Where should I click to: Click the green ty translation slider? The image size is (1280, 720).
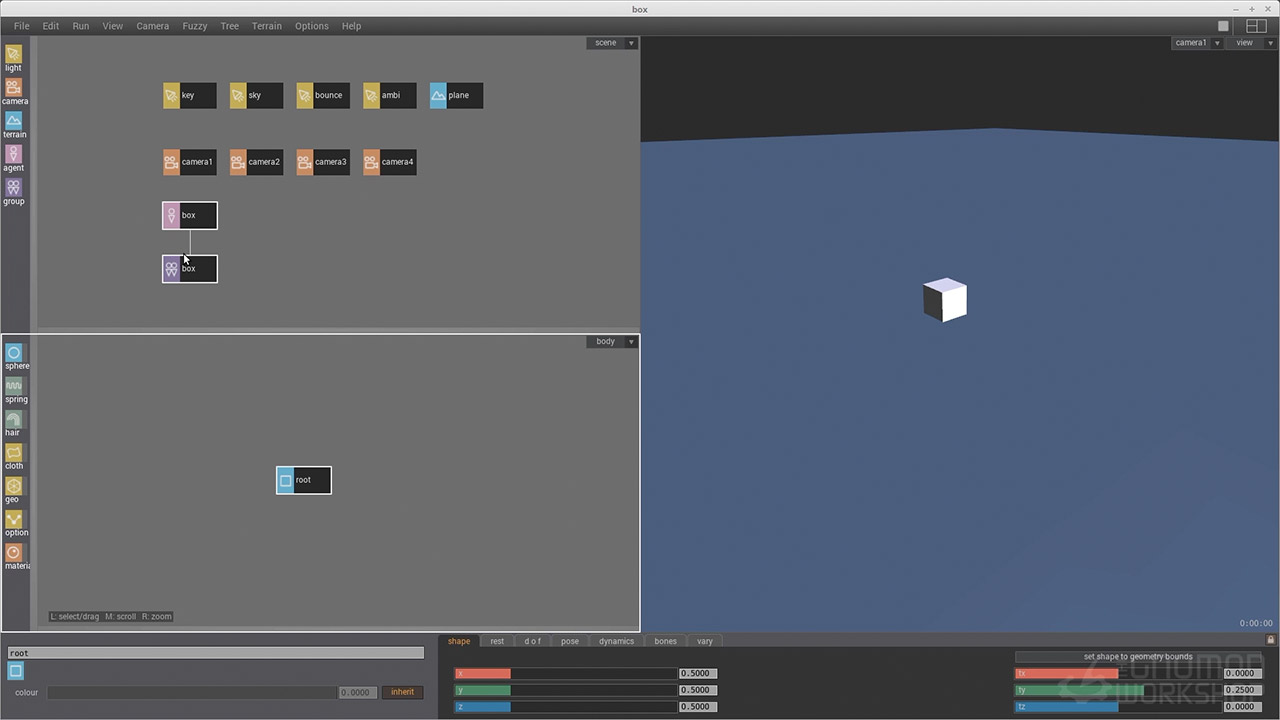pyautogui.click(x=1116, y=690)
